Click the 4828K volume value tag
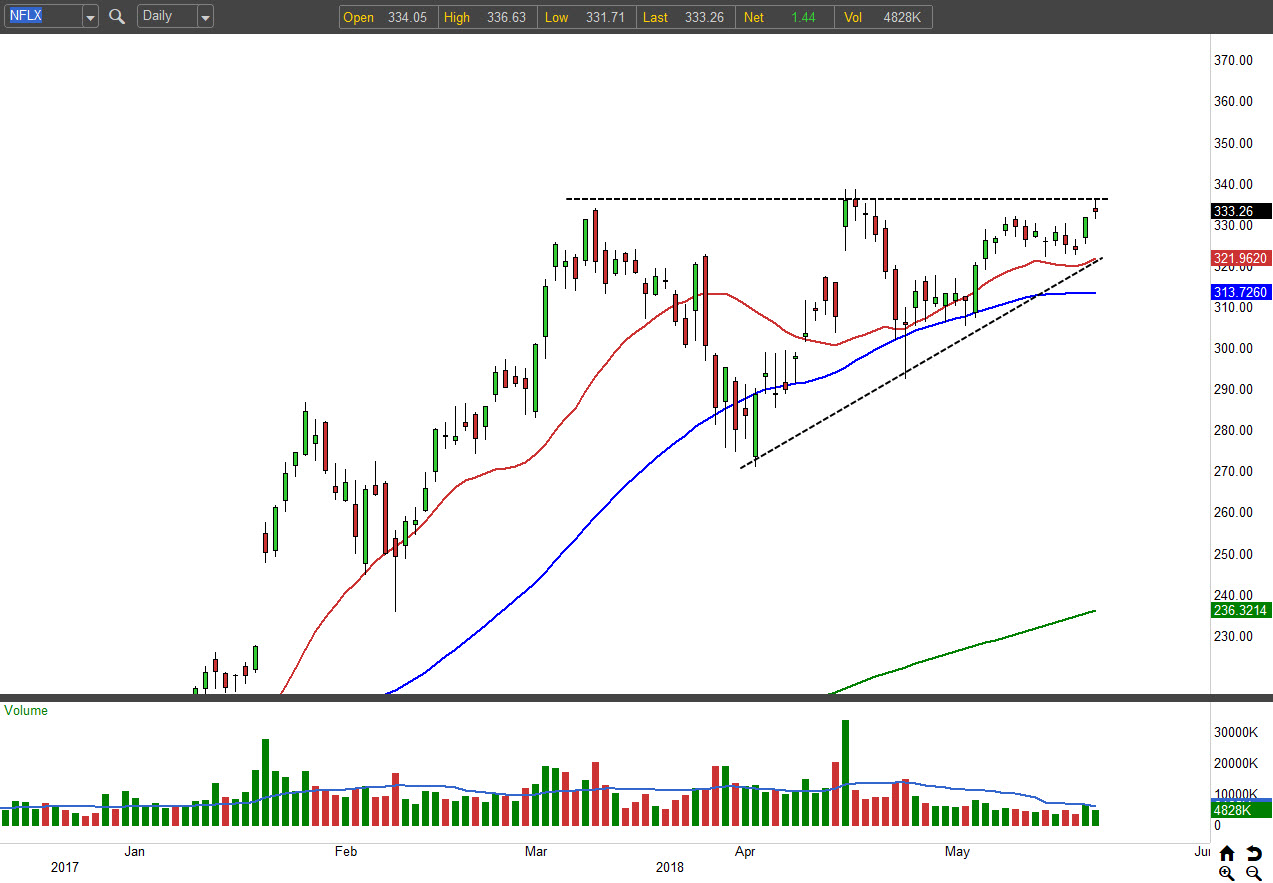Viewport: 1273px width, 883px height. 1241,809
